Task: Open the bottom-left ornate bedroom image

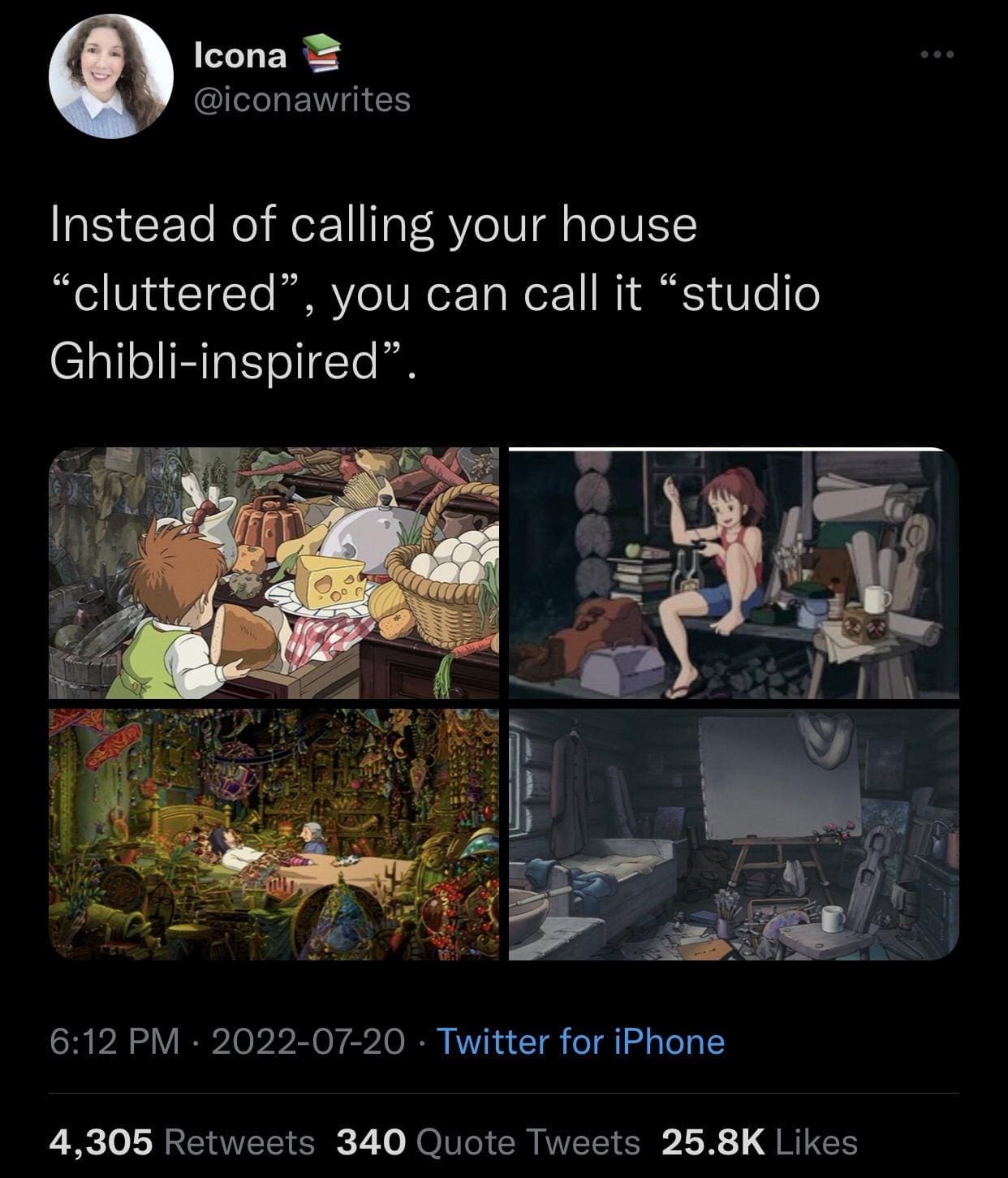Action: pos(274,834)
